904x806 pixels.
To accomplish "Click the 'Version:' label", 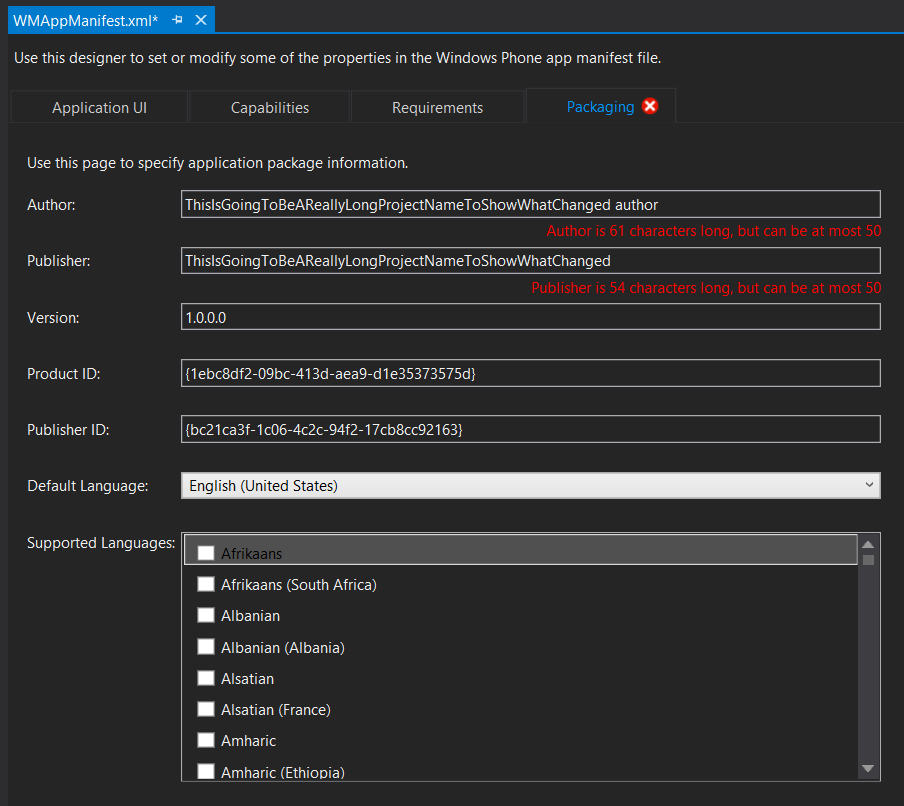I will [x=53, y=318].
